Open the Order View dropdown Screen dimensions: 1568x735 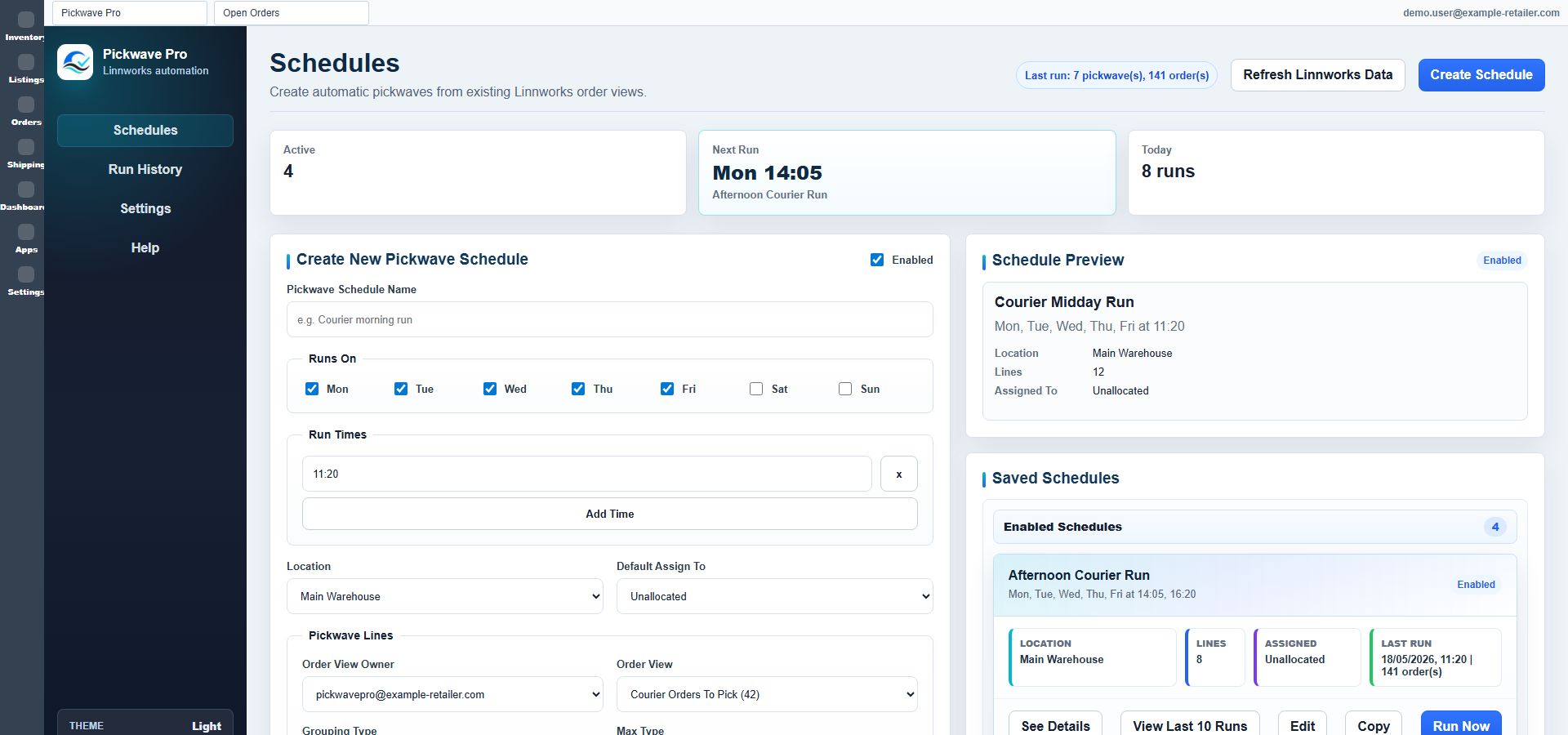767,694
